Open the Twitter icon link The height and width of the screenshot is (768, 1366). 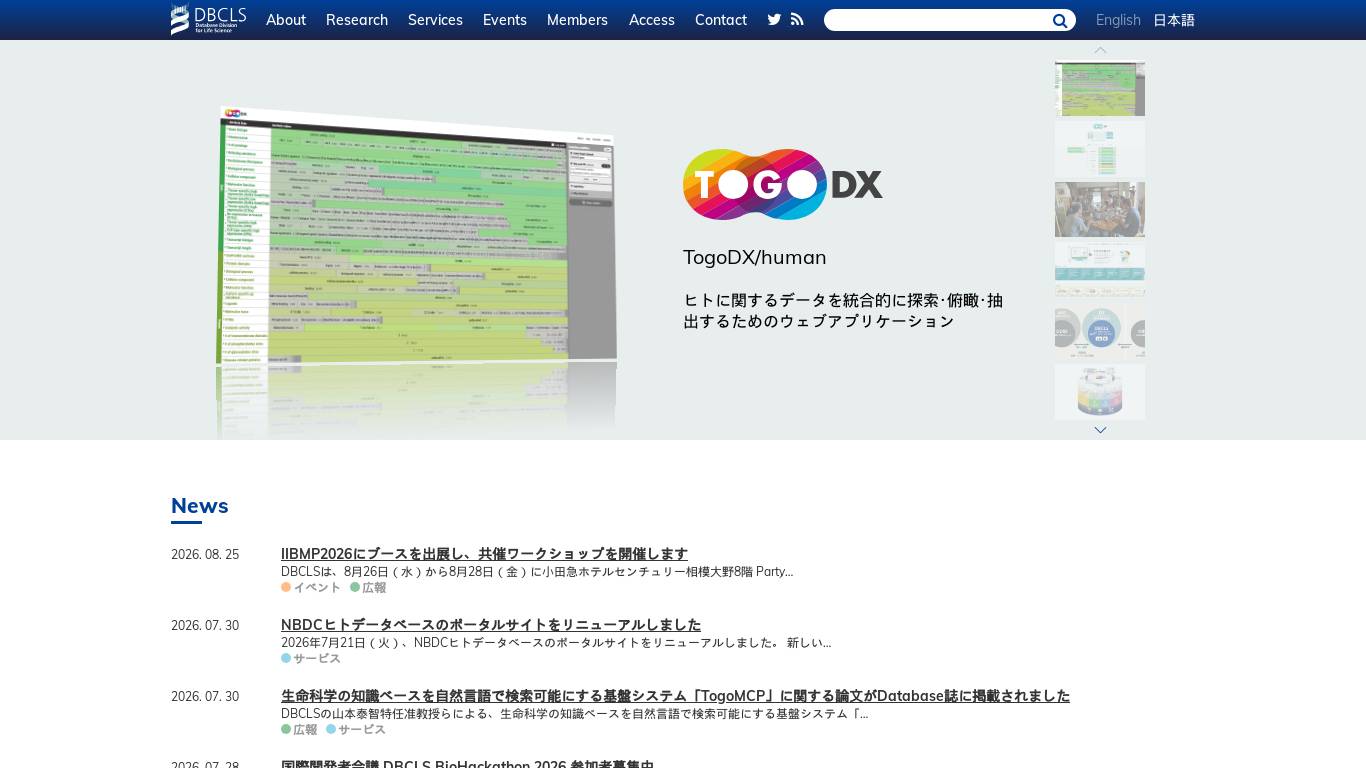[774, 20]
